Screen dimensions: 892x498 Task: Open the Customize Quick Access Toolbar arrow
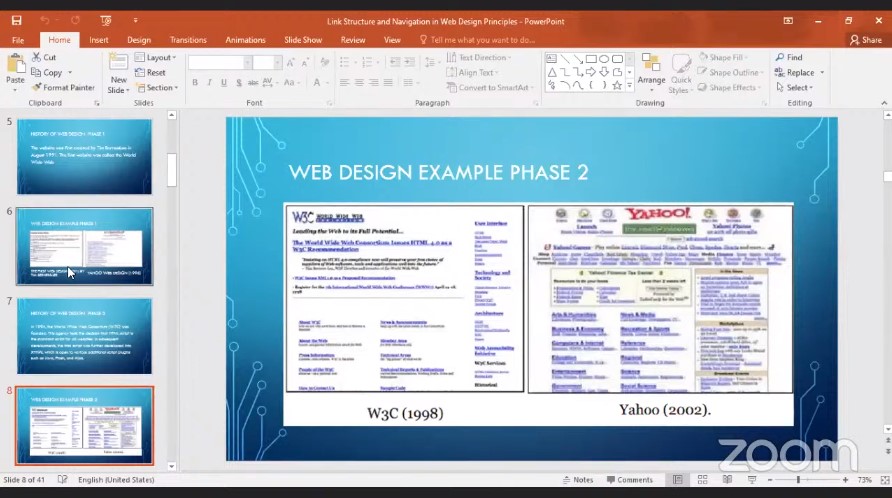(135, 20)
